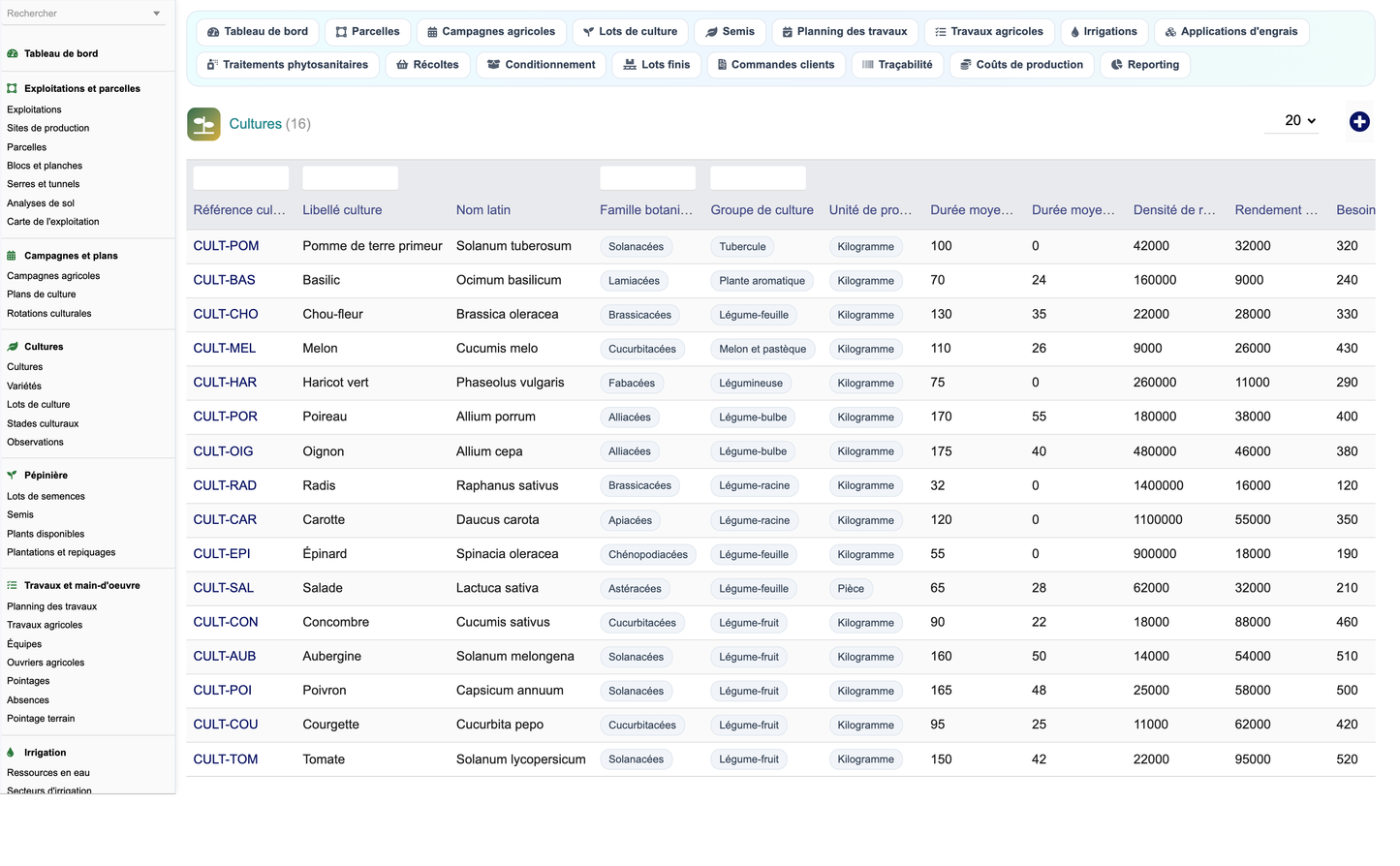Click the blue plus add-culture icon
The height and width of the screenshot is (866, 1400).
point(1359,122)
